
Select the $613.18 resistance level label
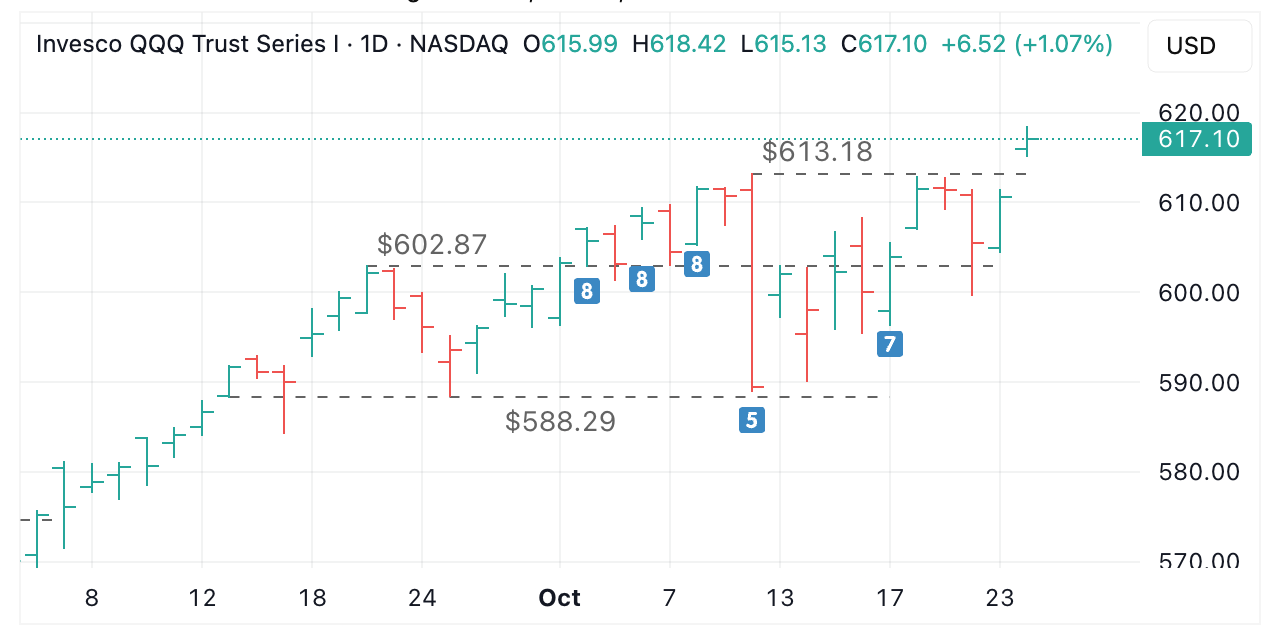[x=817, y=152]
